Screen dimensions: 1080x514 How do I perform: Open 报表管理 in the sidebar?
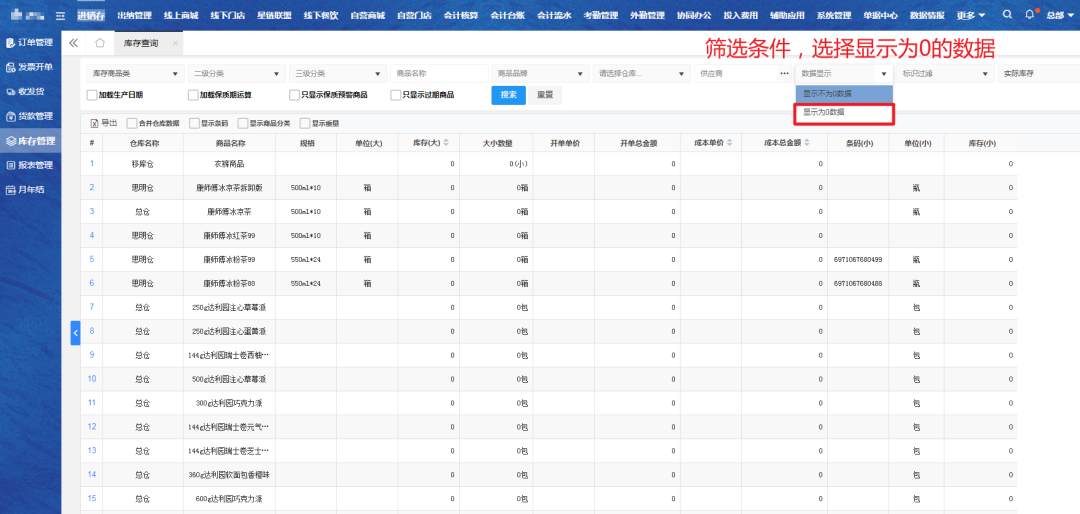tap(30, 165)
